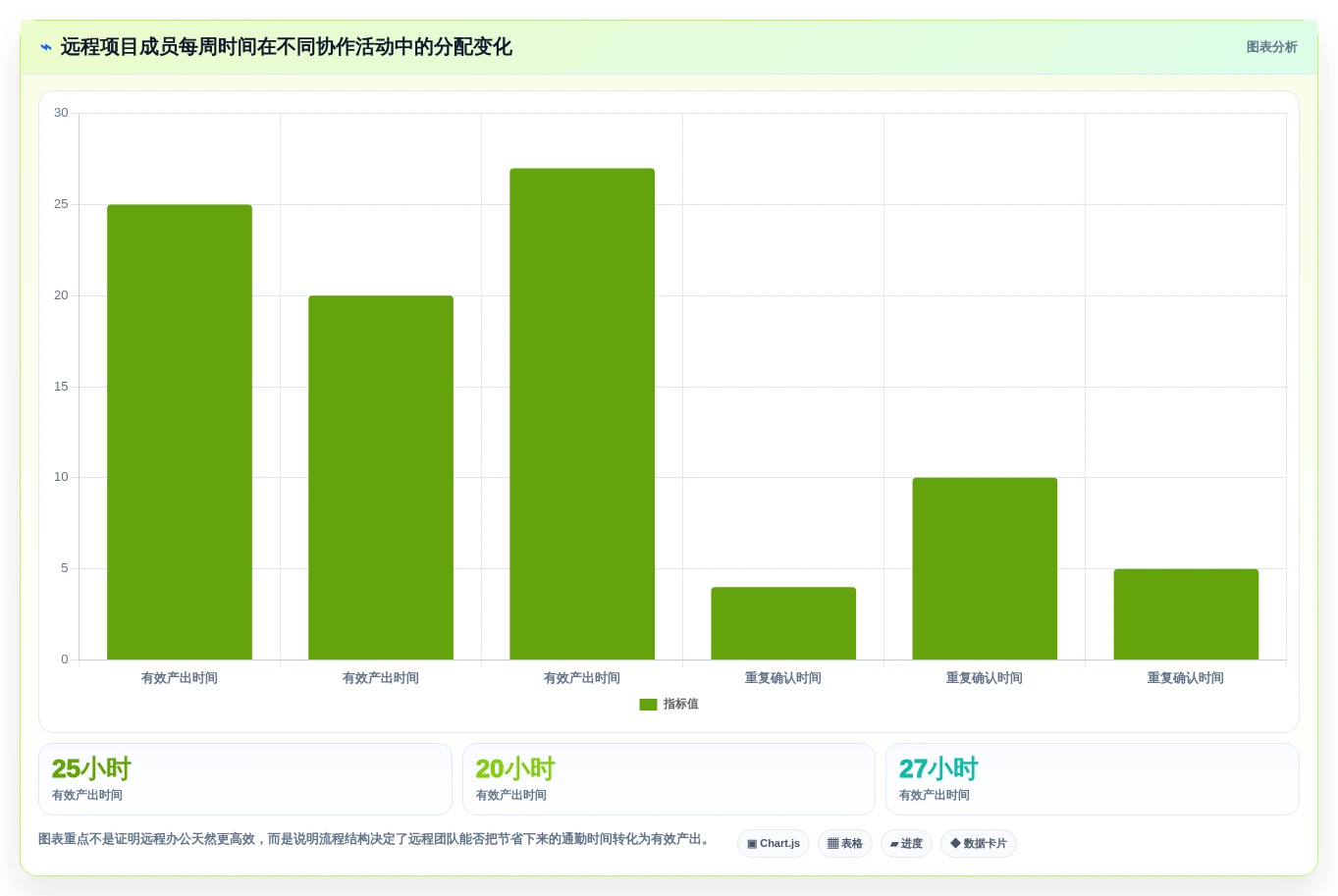Click the shortest bar, valued at 4
This screenshot has width=1338, height=896.
783,623
